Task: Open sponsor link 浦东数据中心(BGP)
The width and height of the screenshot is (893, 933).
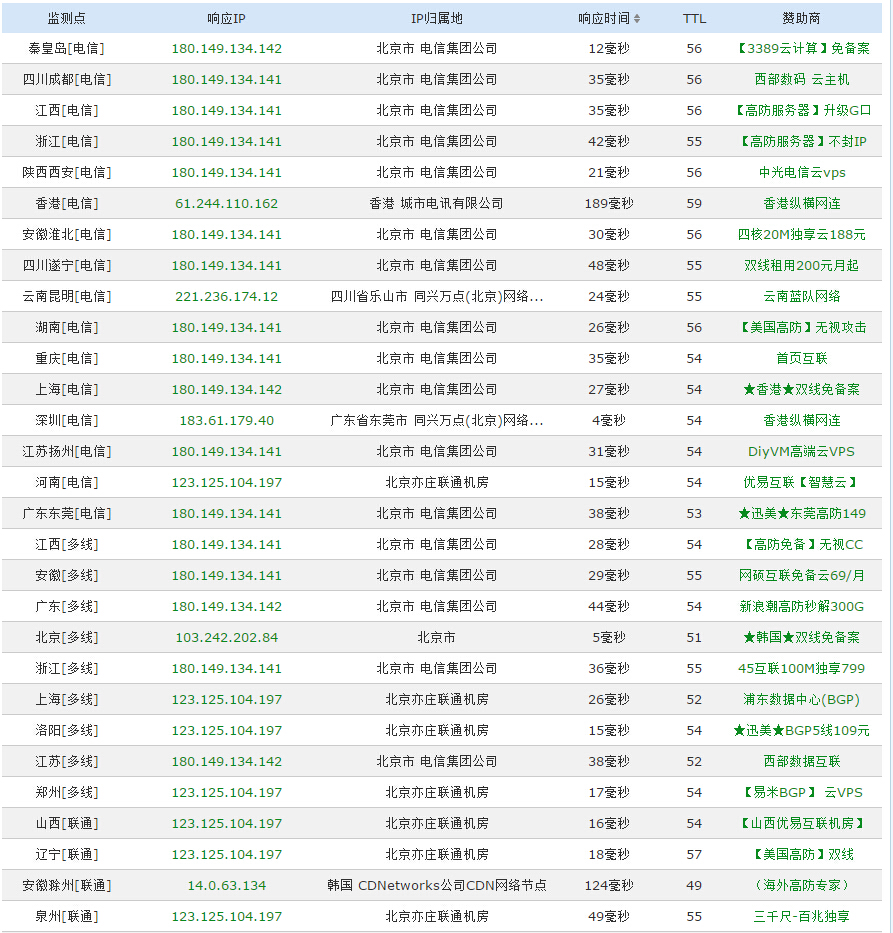Action: [x=801, y=699]
